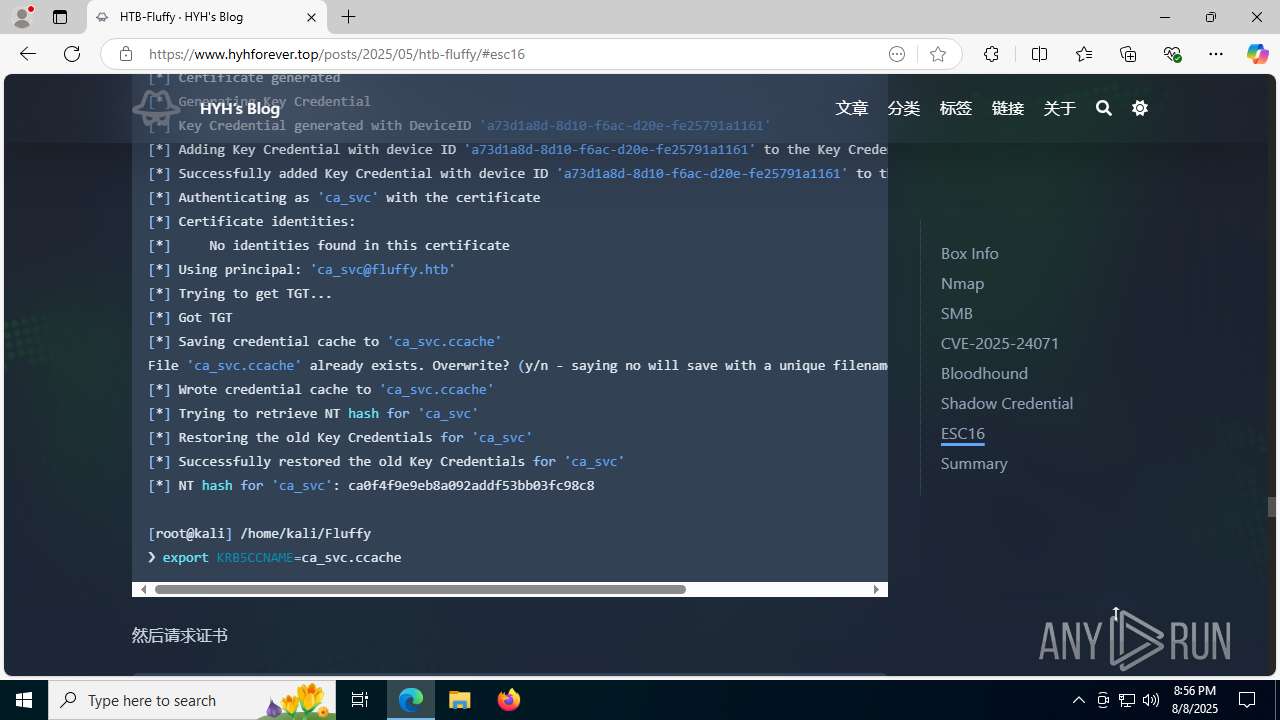Toggle blog theme mode icon
This screenshot has width=1280, height=720.
[1140, 108]
